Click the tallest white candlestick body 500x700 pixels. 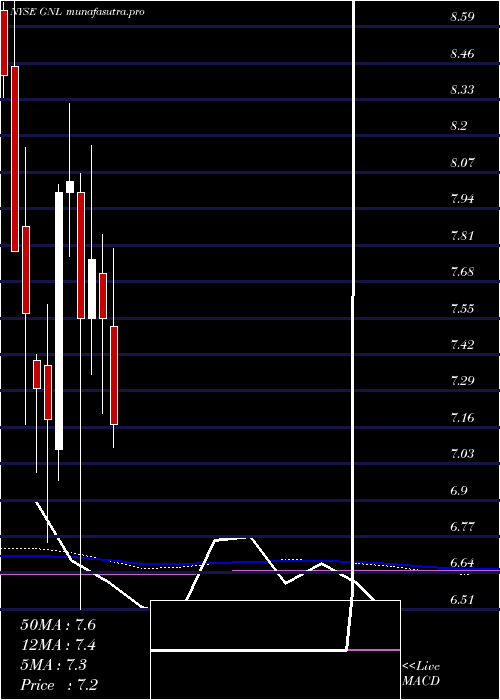click(x=59, y=321)
